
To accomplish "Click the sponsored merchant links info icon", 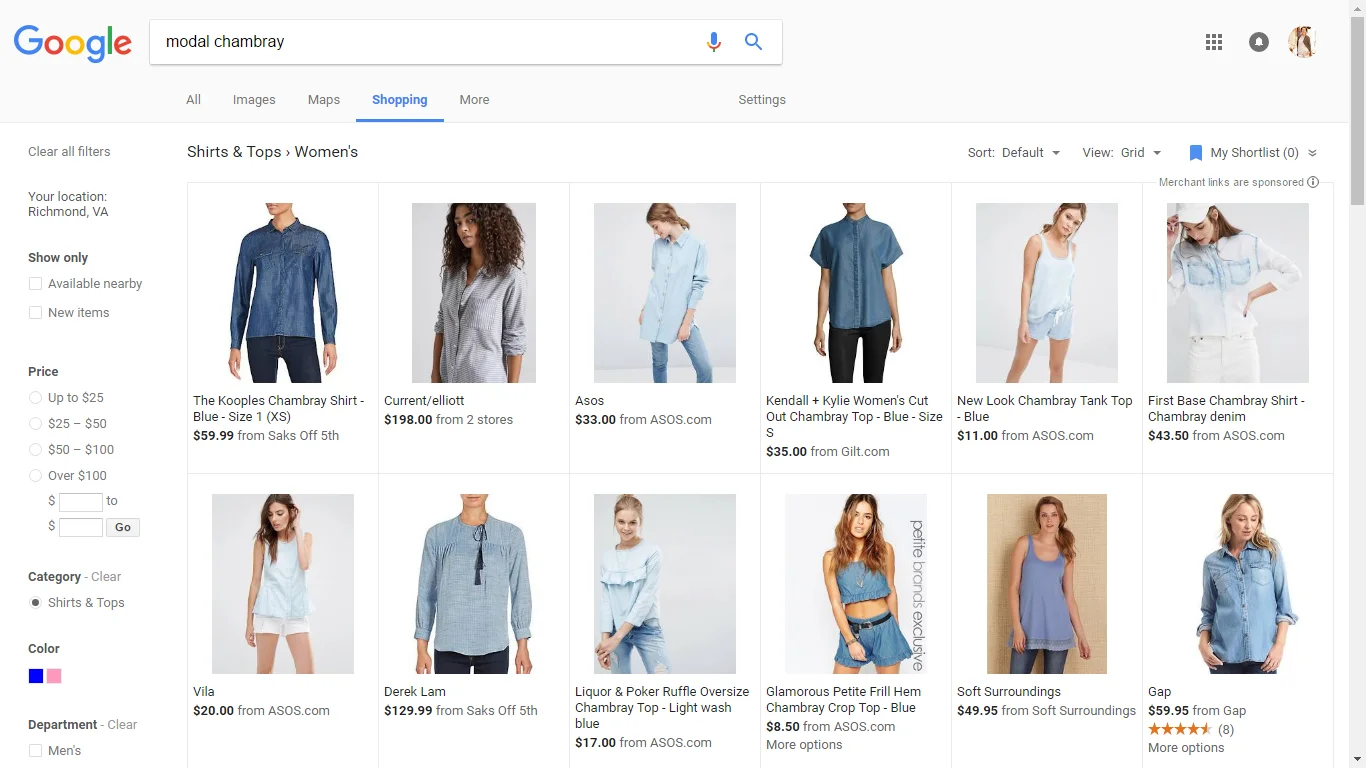I will tap(1313, 182).
